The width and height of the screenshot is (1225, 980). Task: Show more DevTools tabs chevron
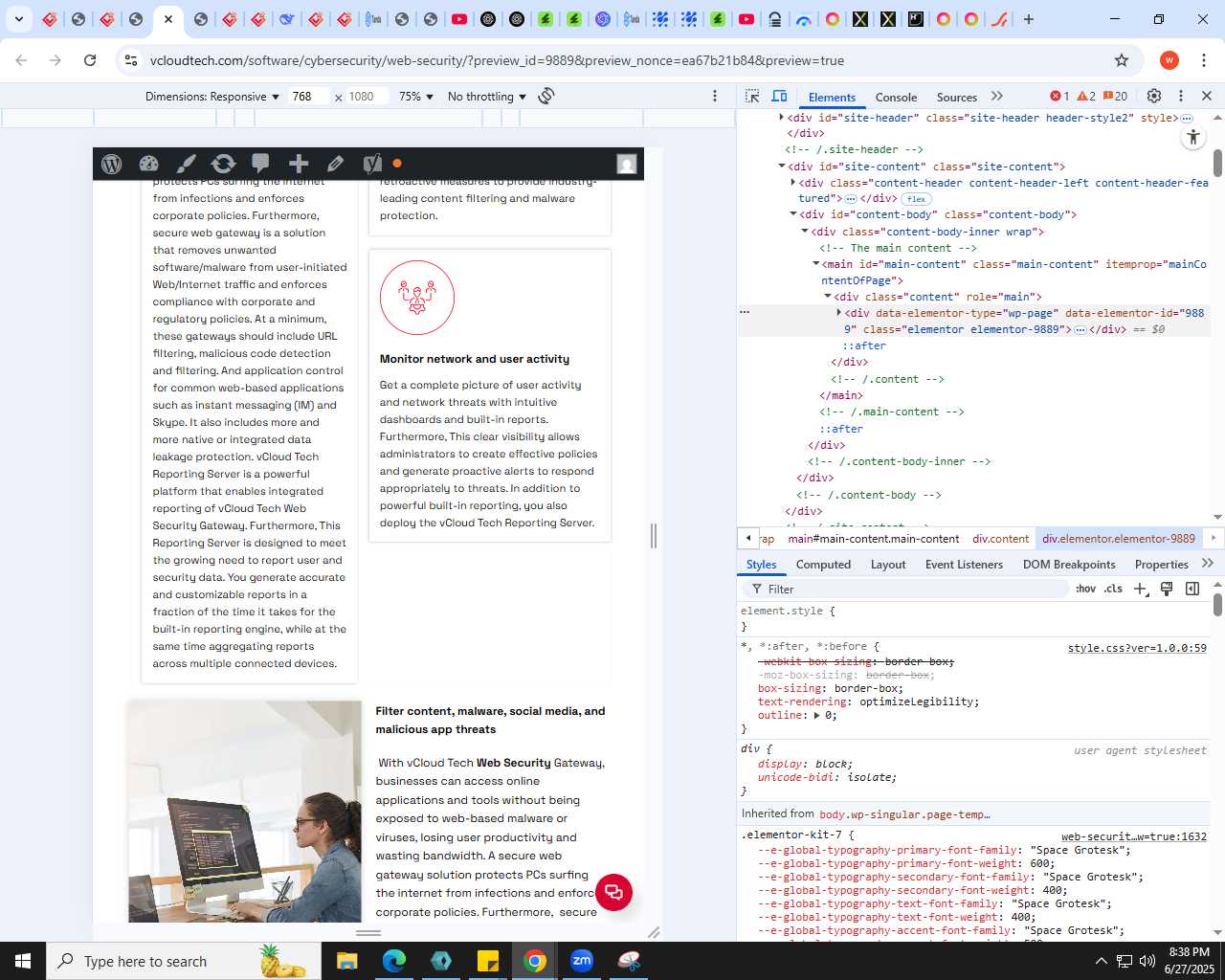coord(997,96)
